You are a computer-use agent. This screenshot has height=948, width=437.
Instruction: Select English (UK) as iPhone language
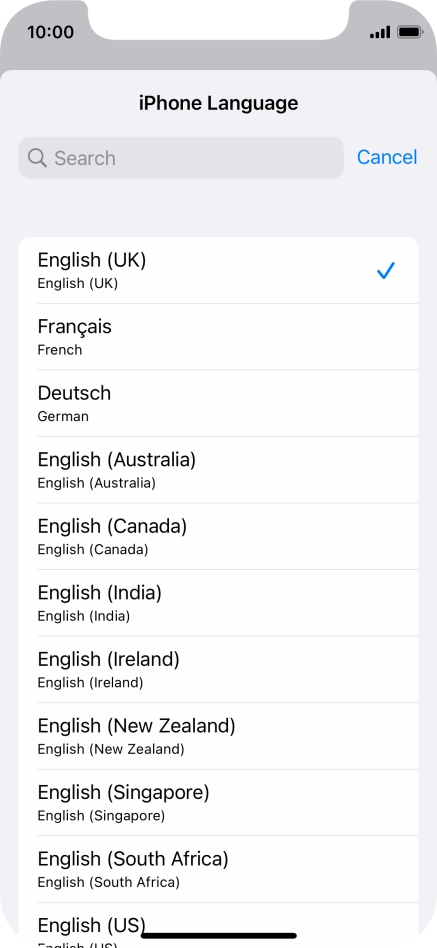[x=218, y=270]
